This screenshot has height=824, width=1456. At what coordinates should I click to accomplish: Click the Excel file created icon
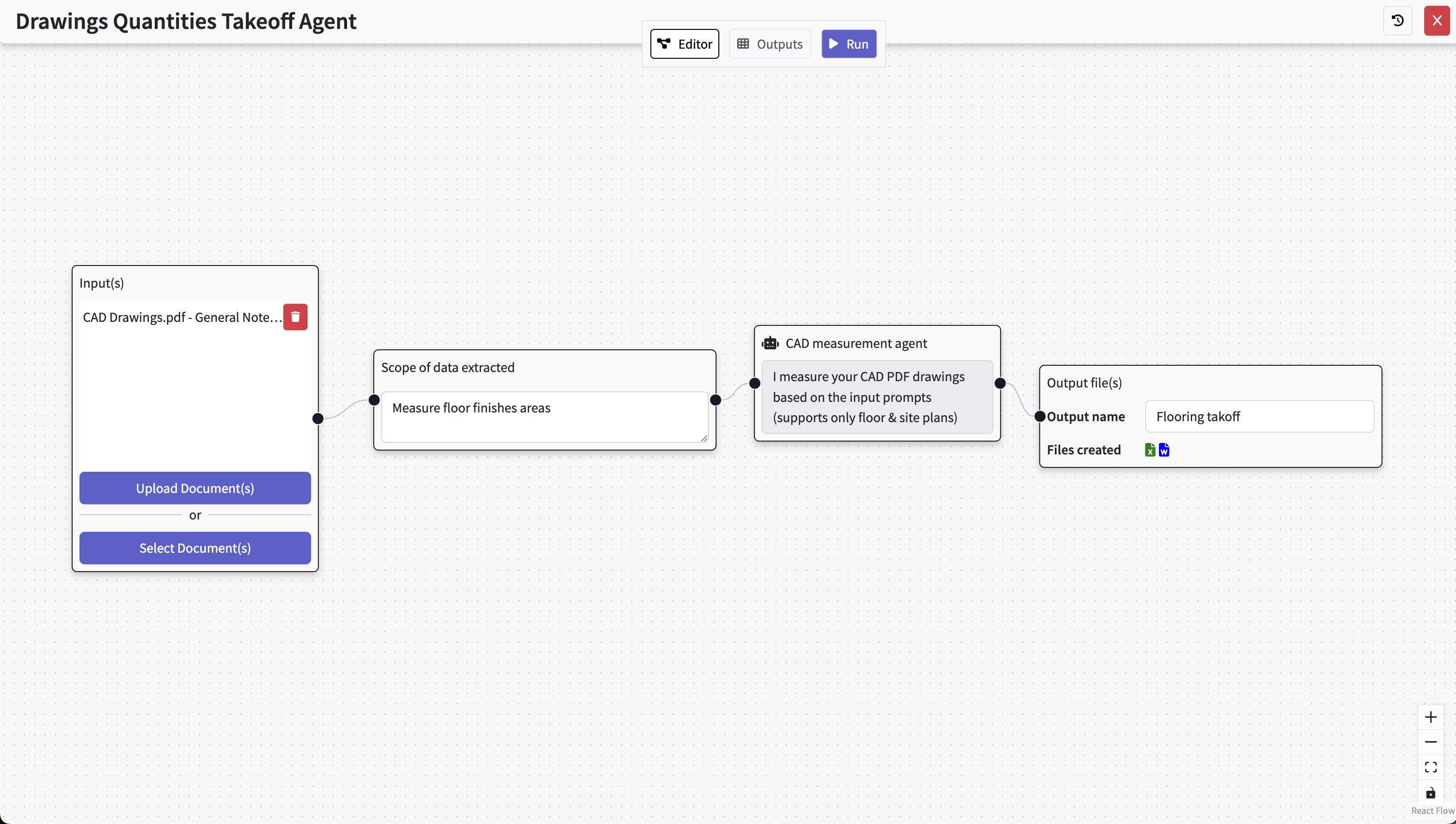pyautogui.click(x=1150, y=450)
